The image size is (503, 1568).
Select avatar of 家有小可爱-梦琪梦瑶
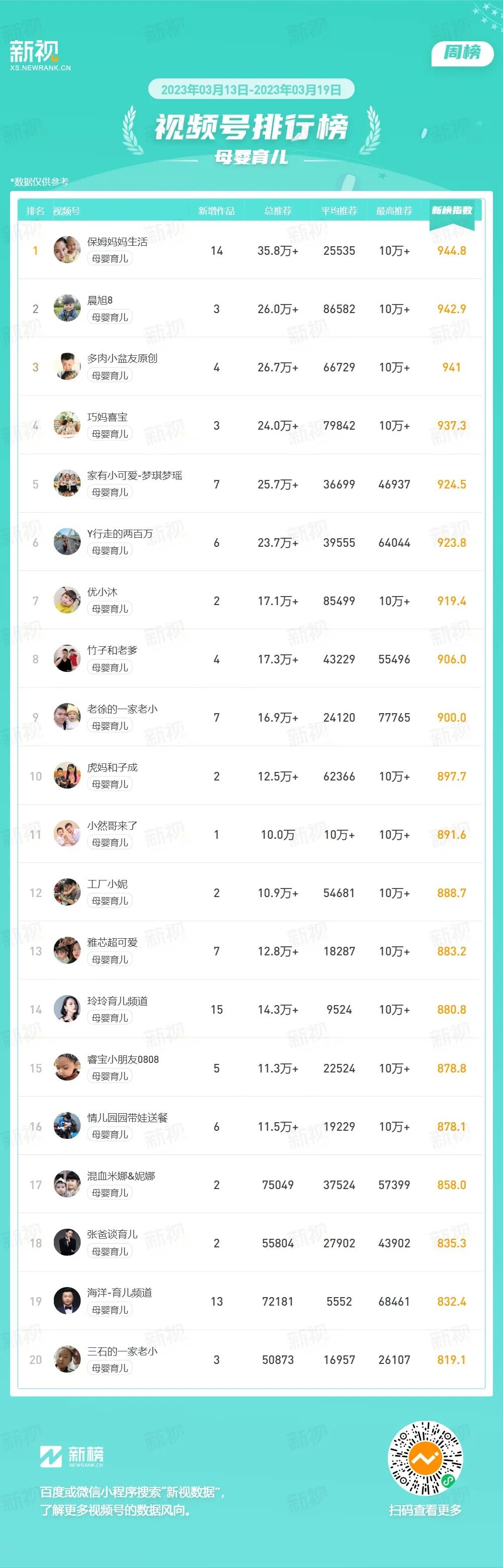[67, 484]
